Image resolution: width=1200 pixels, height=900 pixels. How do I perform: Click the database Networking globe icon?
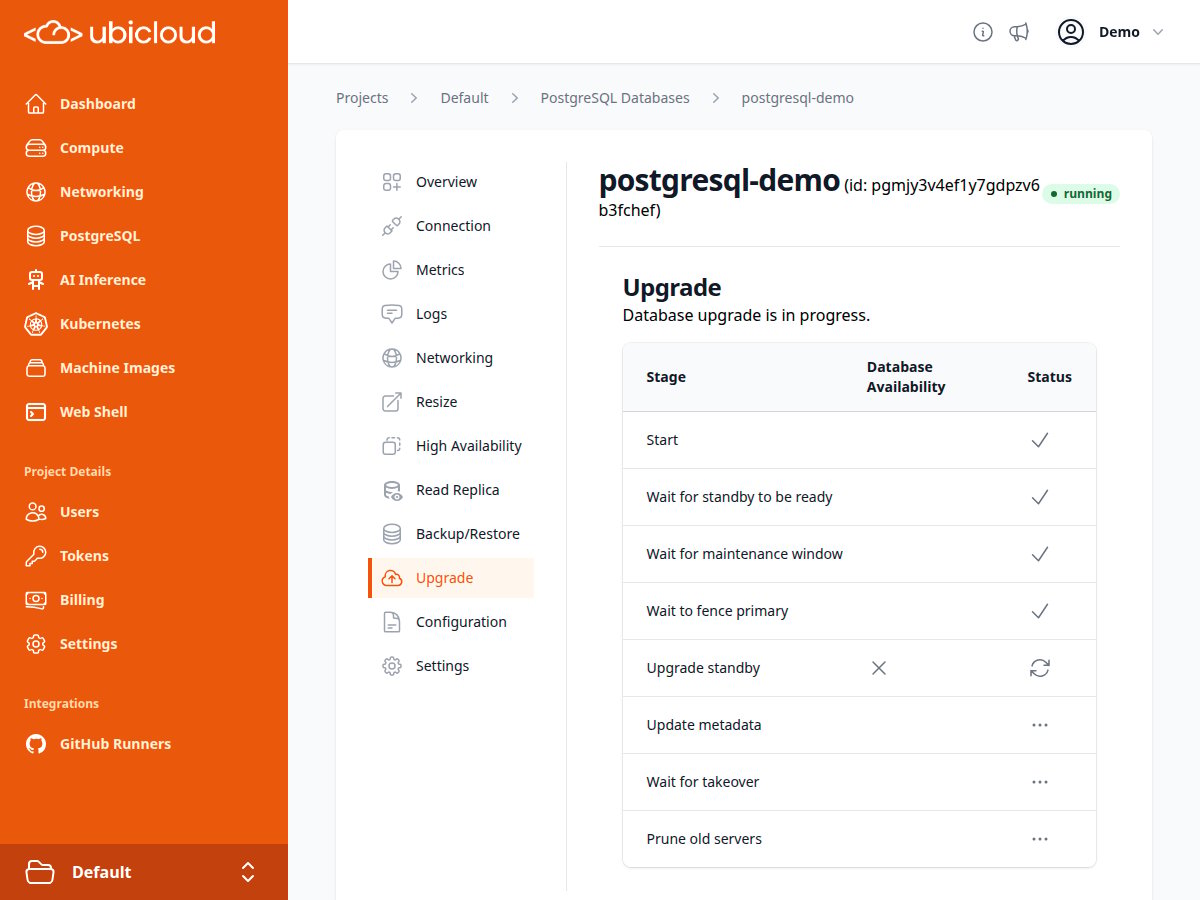pyautogui.click(x=392, y=358)
